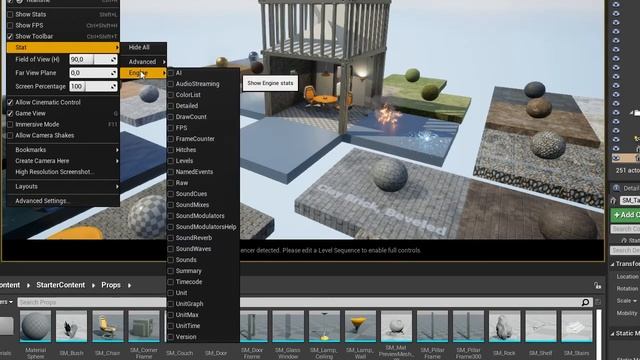Adjust the Screen Percentage slider field
This screenshot has height=360, width=640.
[x=93, y=87]
